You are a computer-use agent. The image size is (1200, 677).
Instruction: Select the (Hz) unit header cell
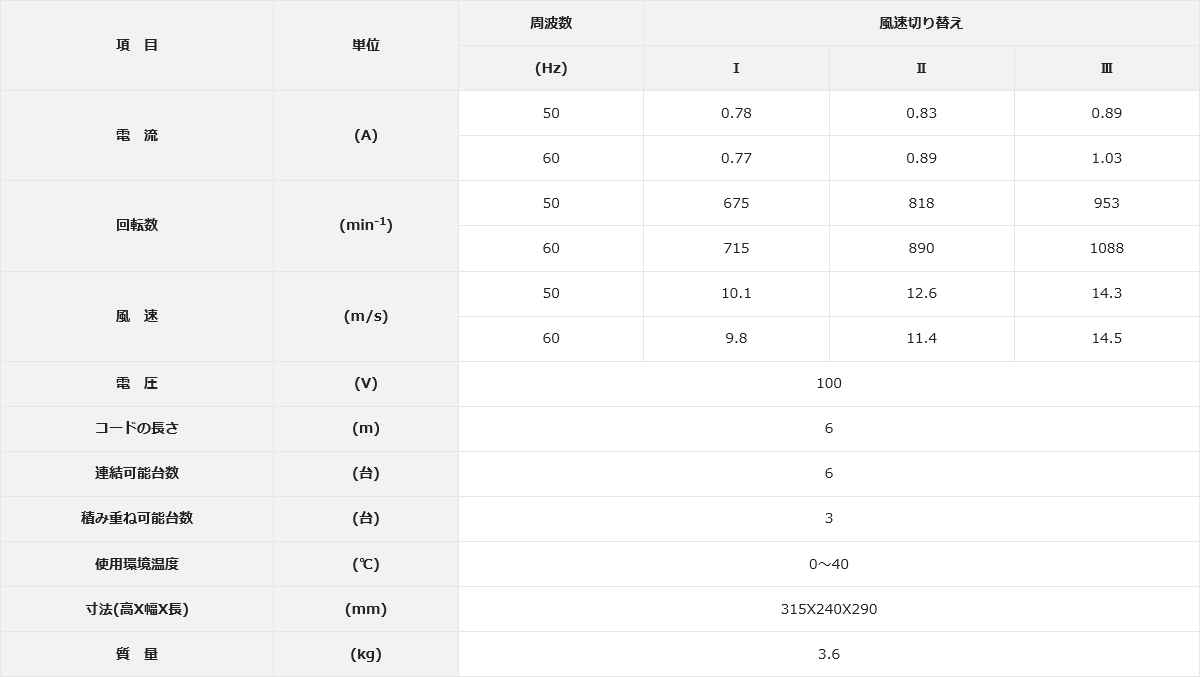551,68
